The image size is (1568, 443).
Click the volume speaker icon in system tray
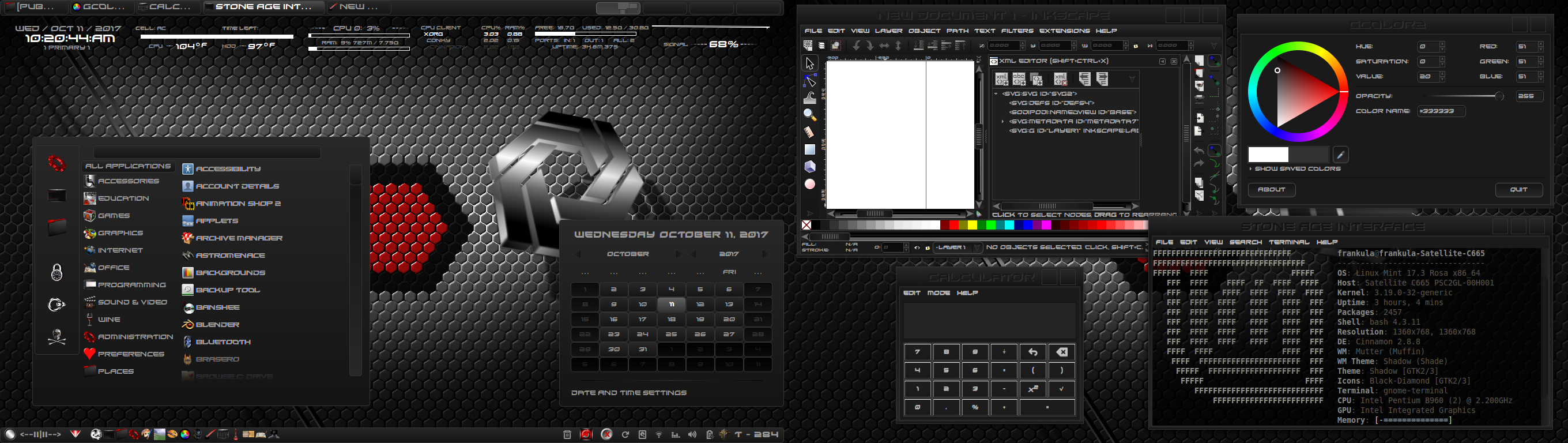(x=693, y=434)
